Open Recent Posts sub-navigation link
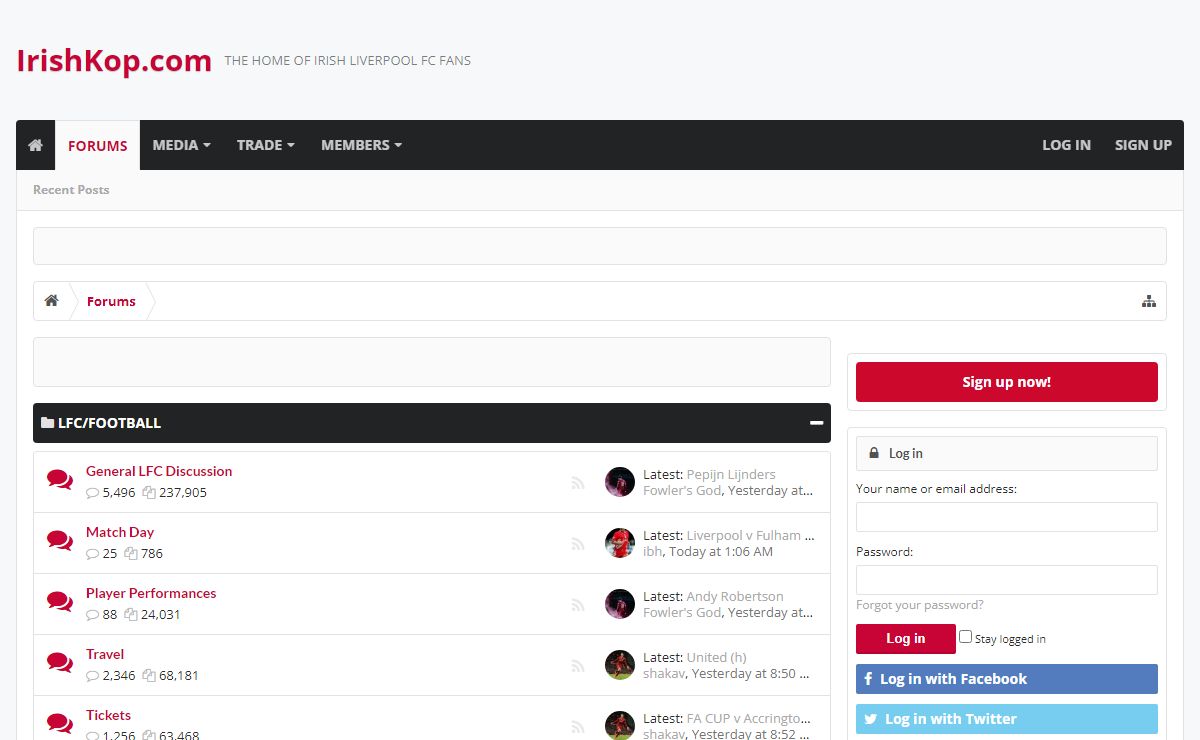Image resolution: width=1200 pixels, height=740 pixels. 71,189
